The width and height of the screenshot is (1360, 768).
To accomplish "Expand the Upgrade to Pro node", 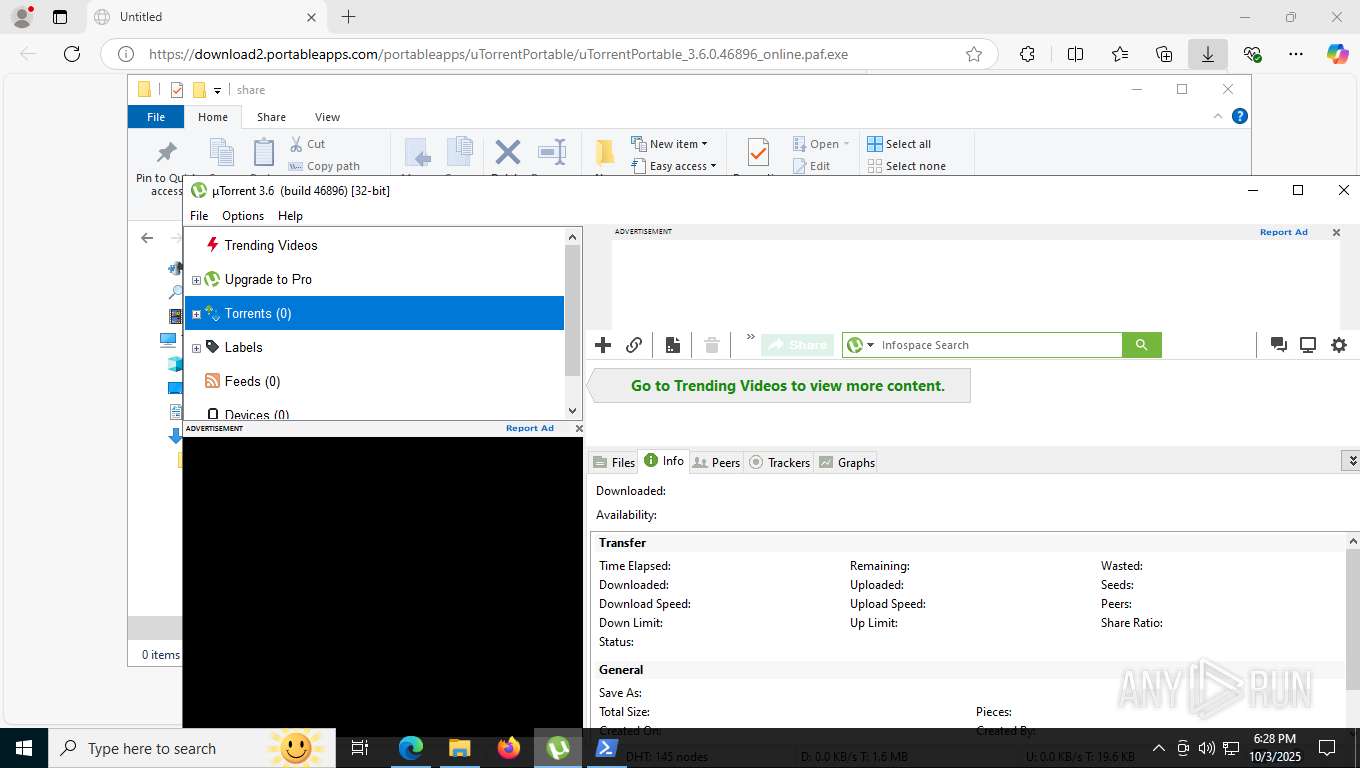I will (x=196, y=280).
